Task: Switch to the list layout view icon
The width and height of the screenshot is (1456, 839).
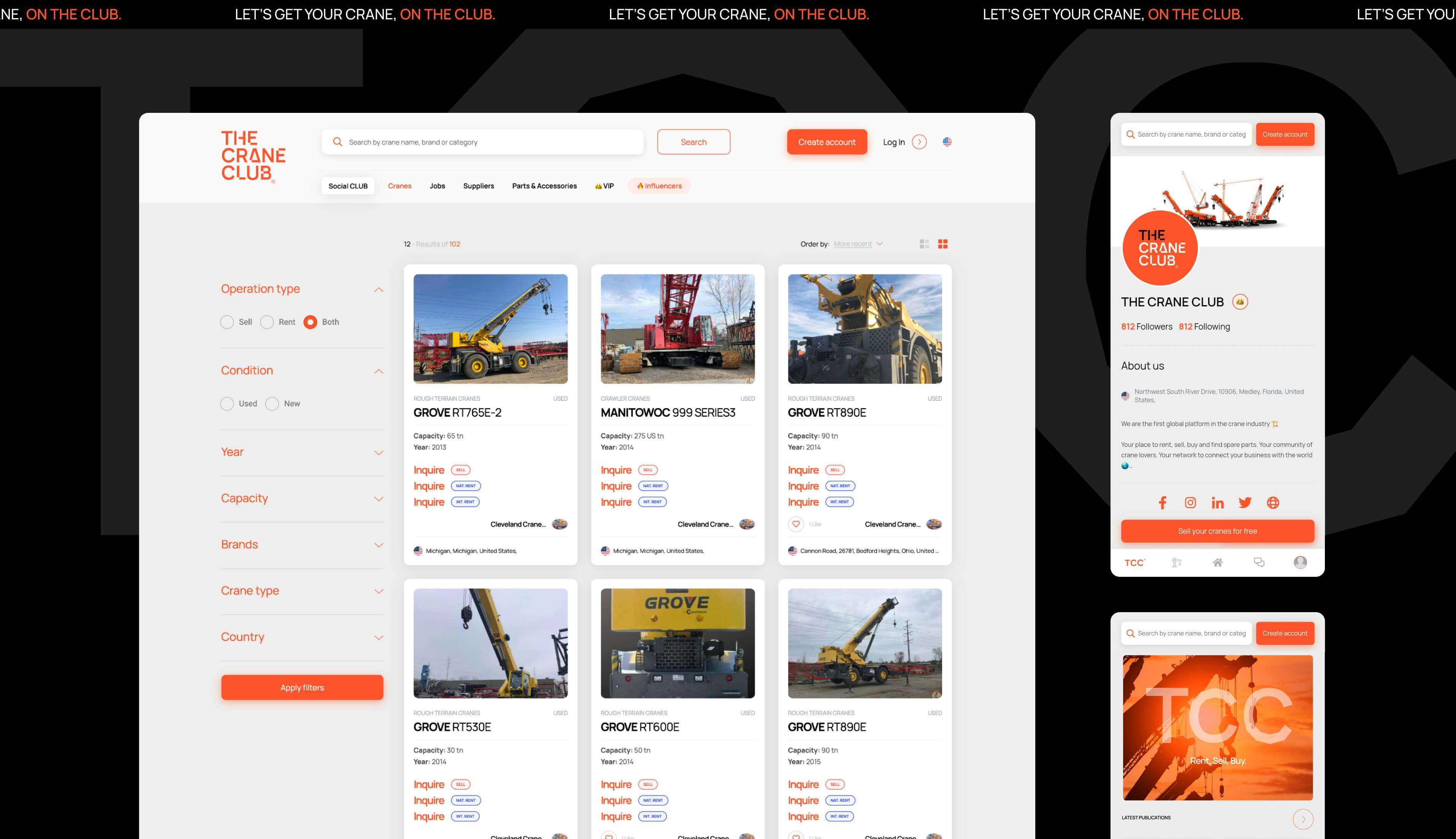Action: (x=924, y=244)
